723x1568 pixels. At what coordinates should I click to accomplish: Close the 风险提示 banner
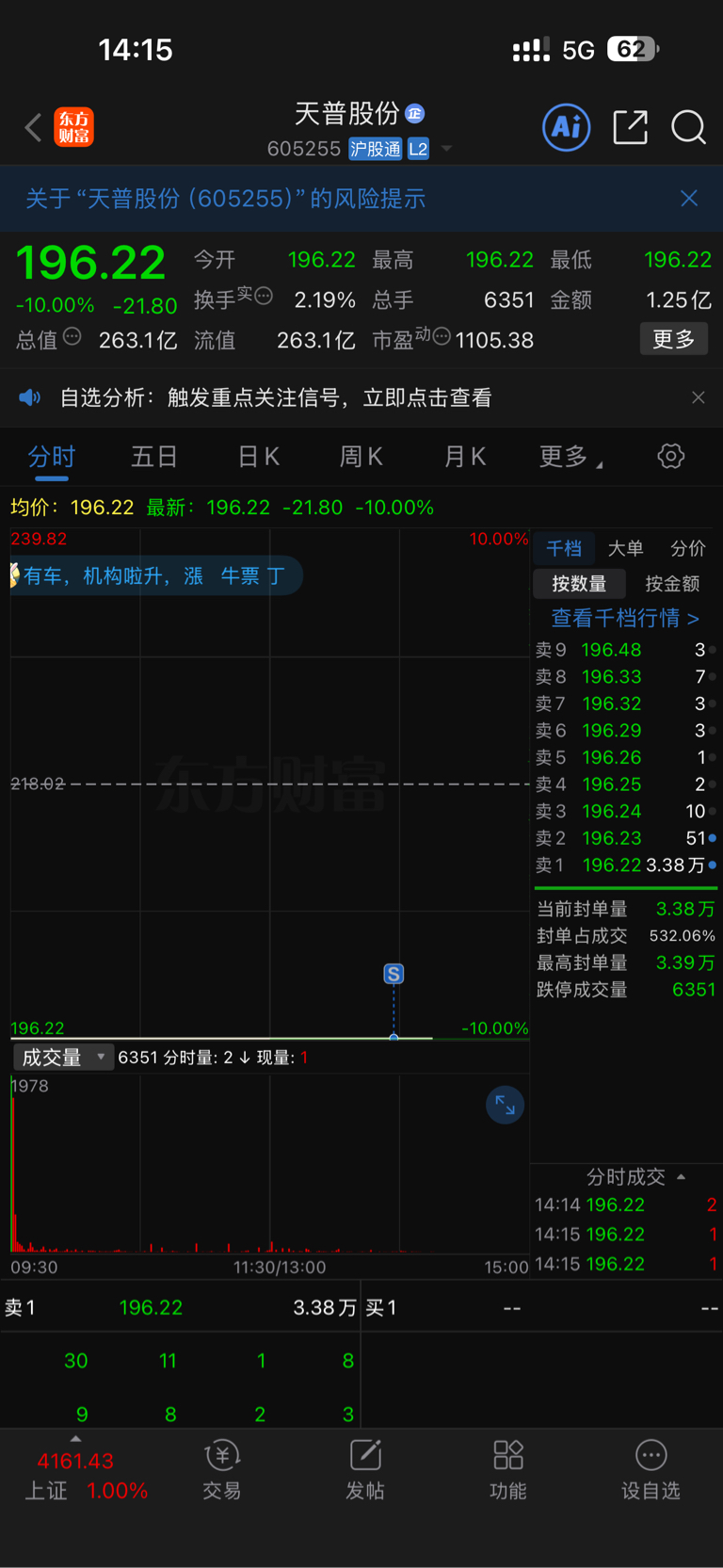coord(689,198)
